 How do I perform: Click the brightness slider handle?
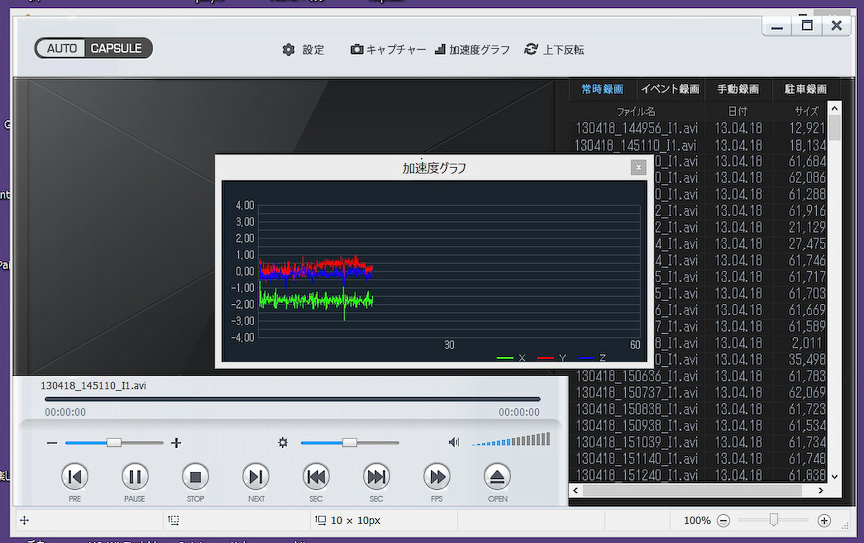click(349, 443)
